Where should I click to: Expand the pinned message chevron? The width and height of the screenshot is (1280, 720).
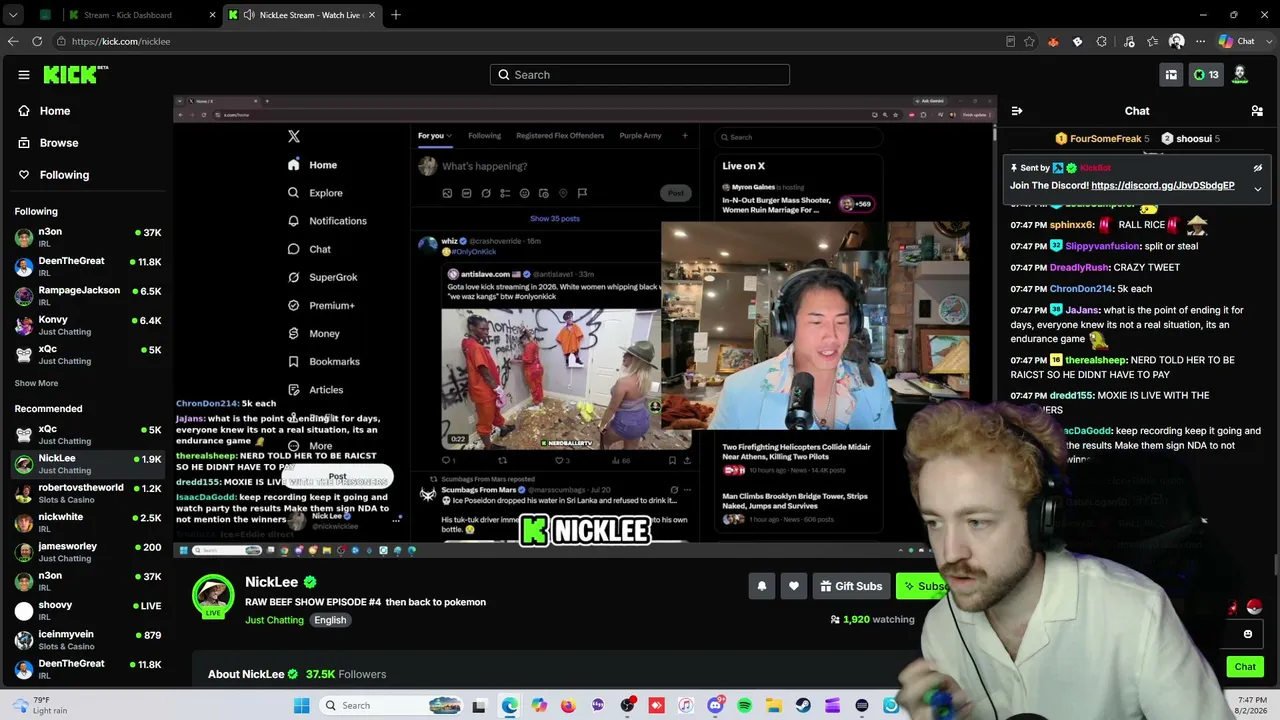(x=1258, y=188)
